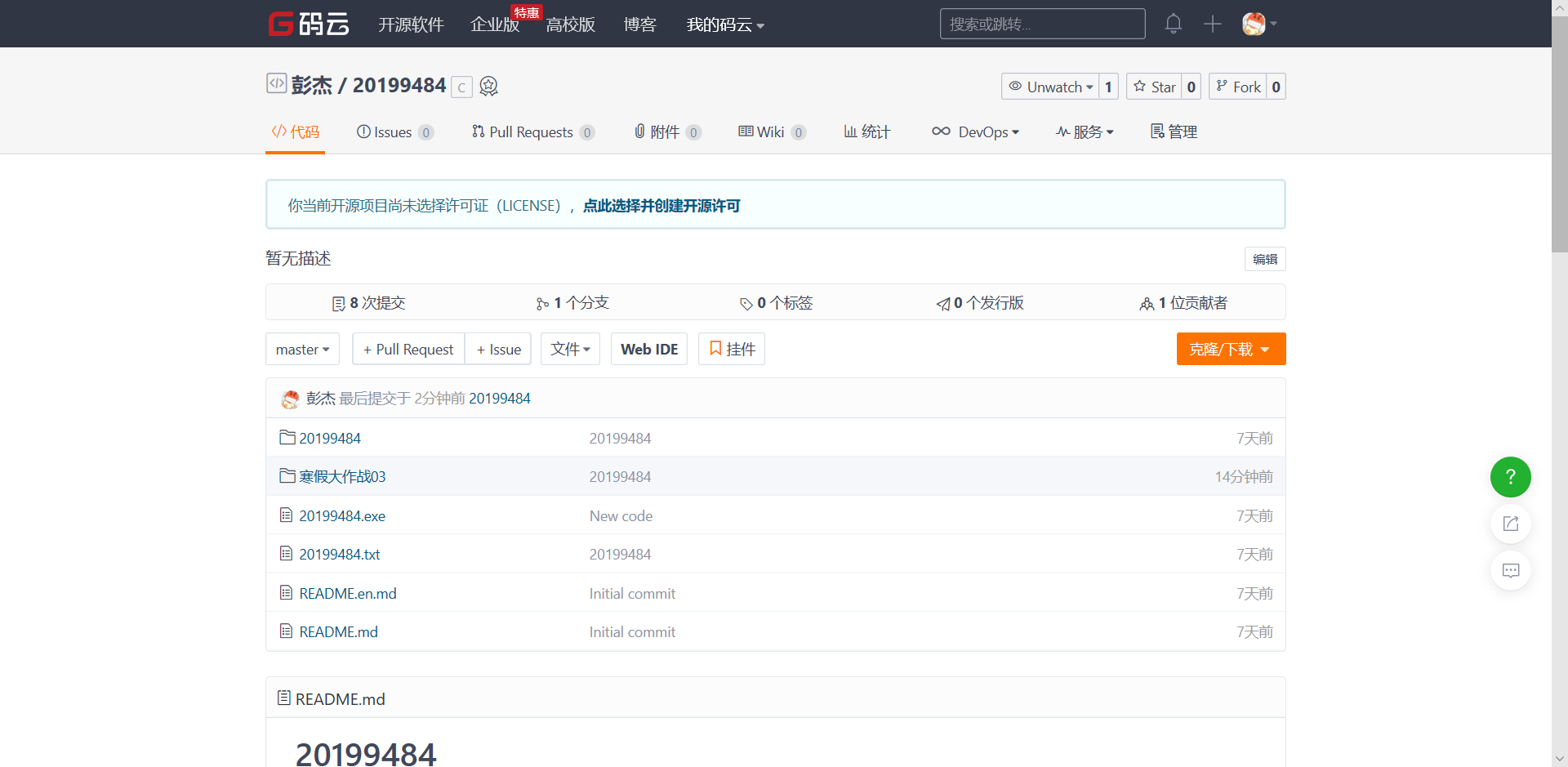Screen dimensions: 1568x767
Task: Click the Gitee 码云 logo
Action: click(309, 24)
